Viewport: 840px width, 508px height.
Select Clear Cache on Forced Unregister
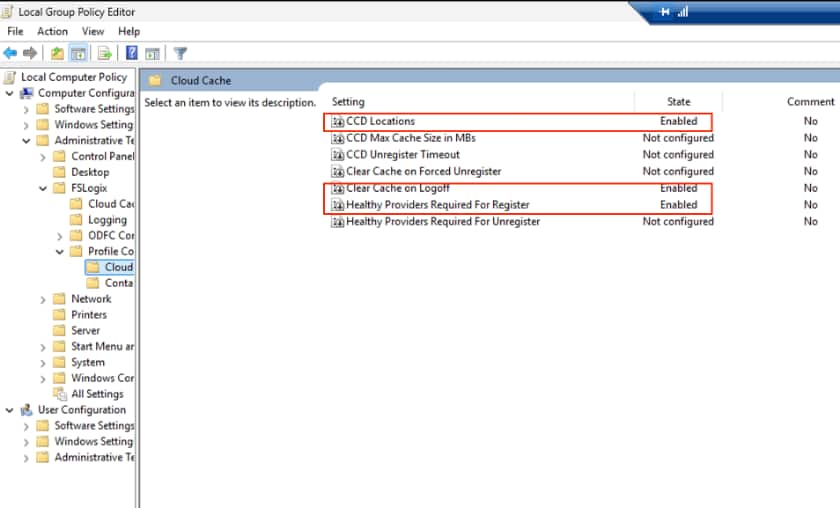[424, 171]
